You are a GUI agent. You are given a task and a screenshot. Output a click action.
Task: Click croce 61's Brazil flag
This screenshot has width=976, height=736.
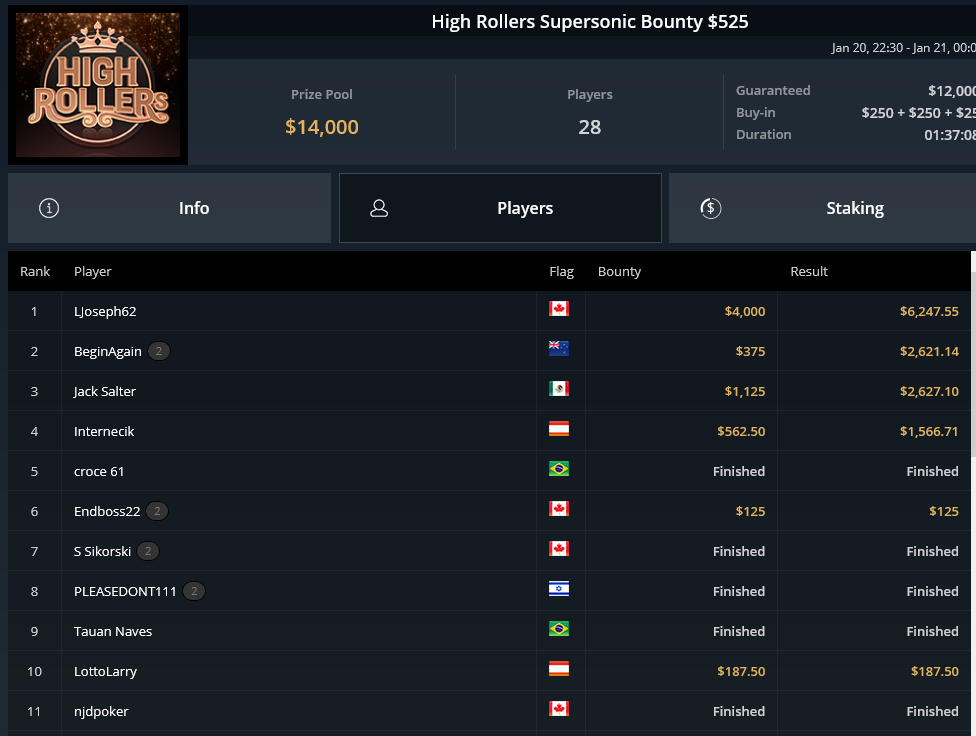(x=559, y=469)
